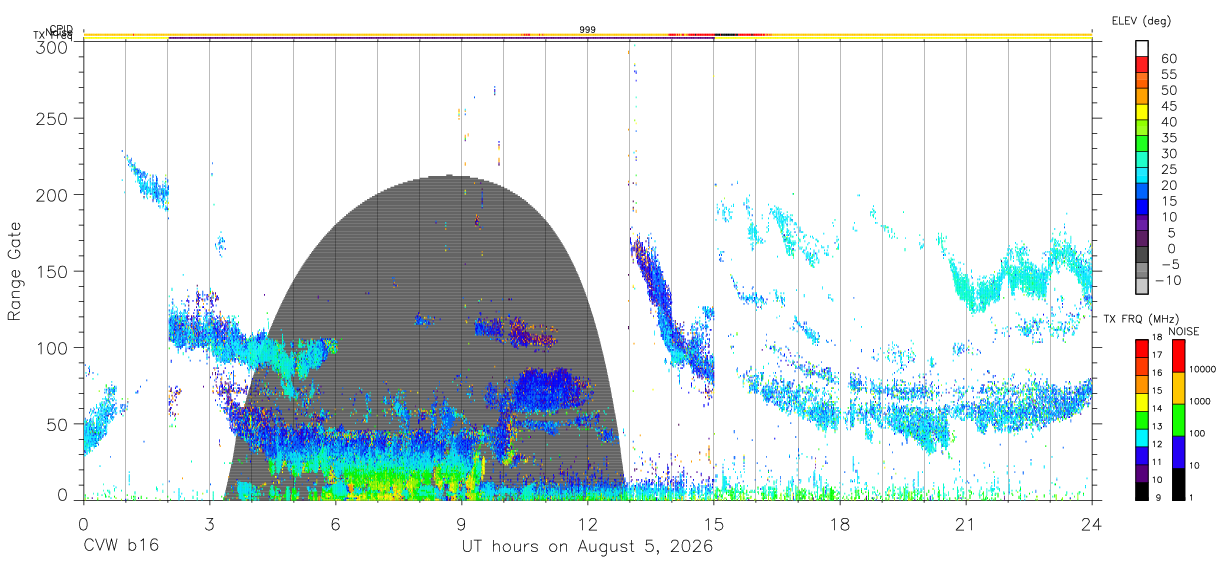Click the light gray ELEV swatch below -10
1228x567 pixels.
(1142, 286)
